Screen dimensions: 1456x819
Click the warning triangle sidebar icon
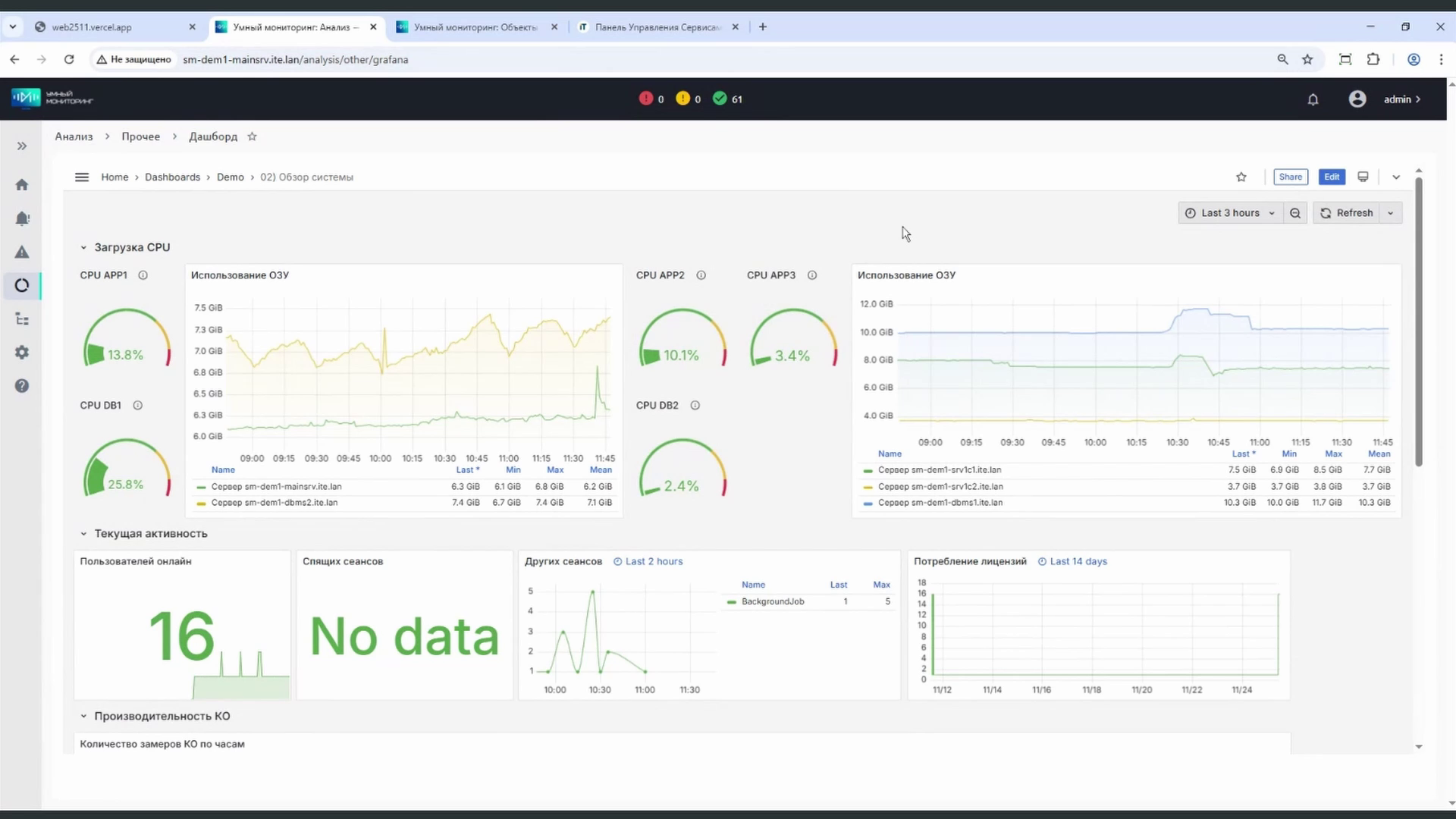[x=22, y=252]
